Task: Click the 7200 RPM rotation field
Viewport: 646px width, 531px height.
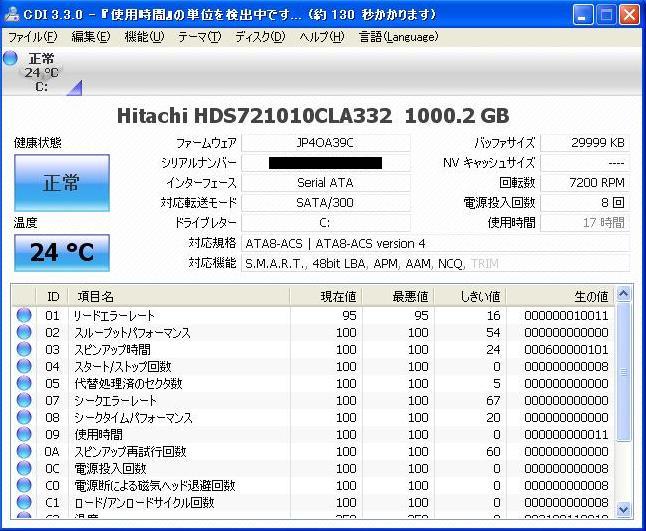Action: tap(585, 182)
